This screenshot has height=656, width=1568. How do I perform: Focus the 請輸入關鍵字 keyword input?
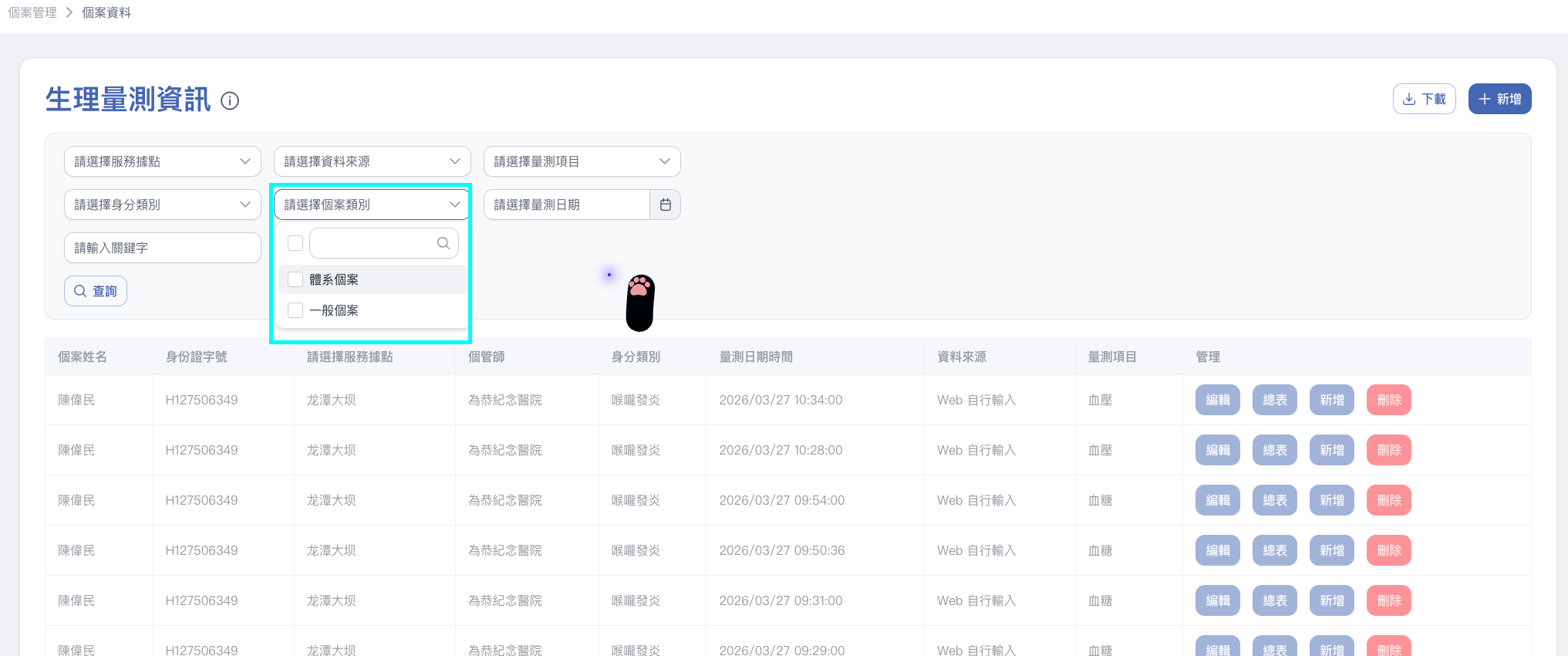click(x=162, y=248)
